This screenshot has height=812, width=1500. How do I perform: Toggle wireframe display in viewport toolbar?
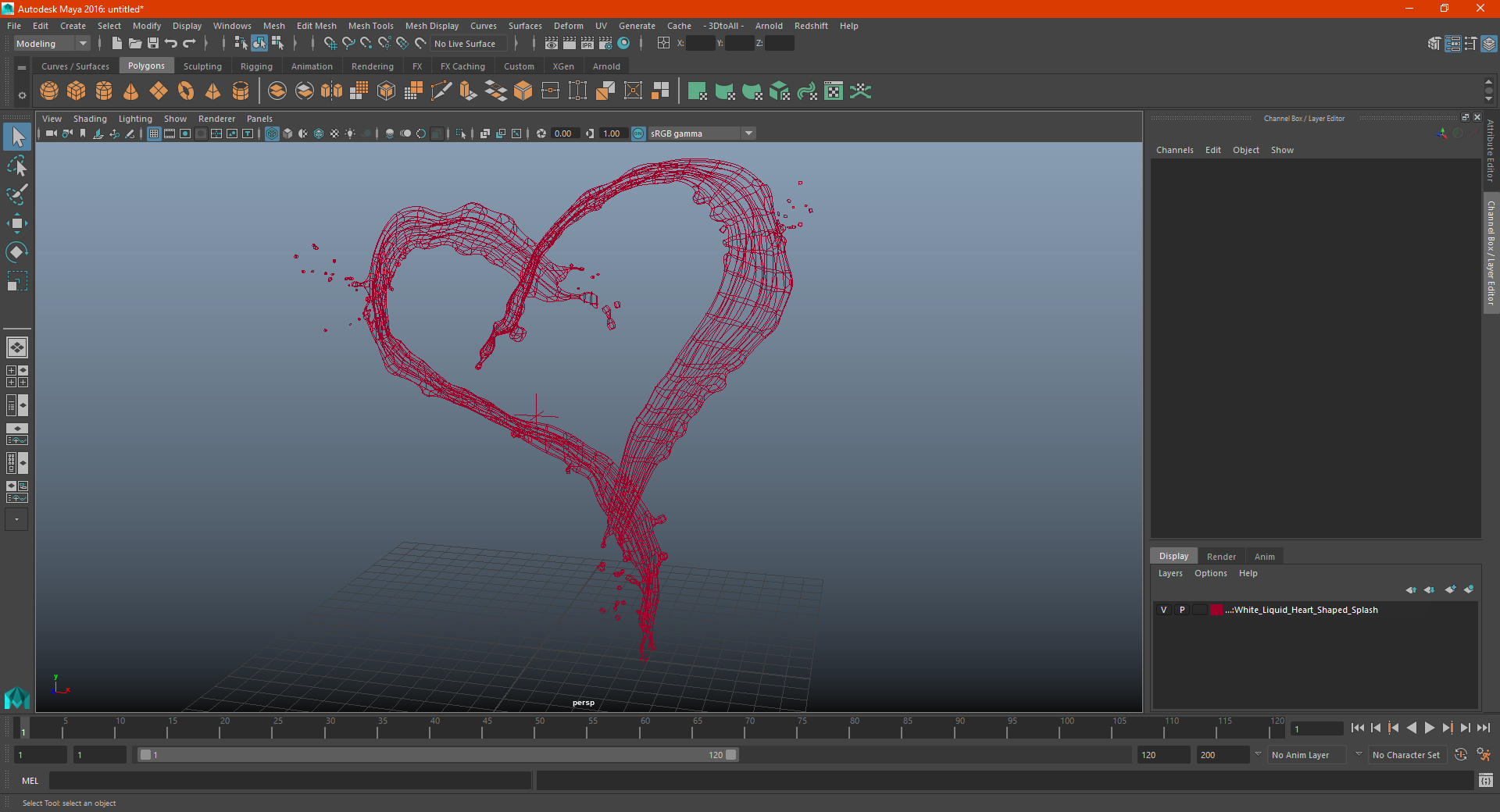272,134
